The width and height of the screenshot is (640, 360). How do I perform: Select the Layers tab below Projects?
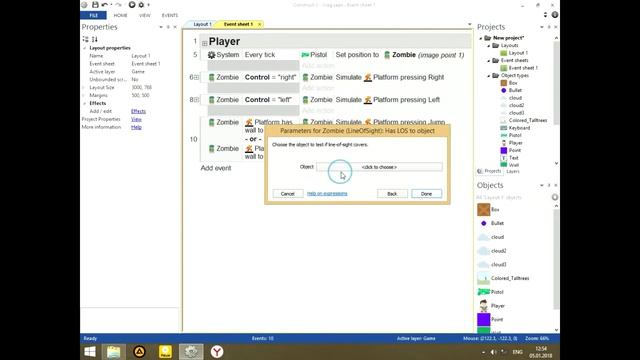click(513, 171)
